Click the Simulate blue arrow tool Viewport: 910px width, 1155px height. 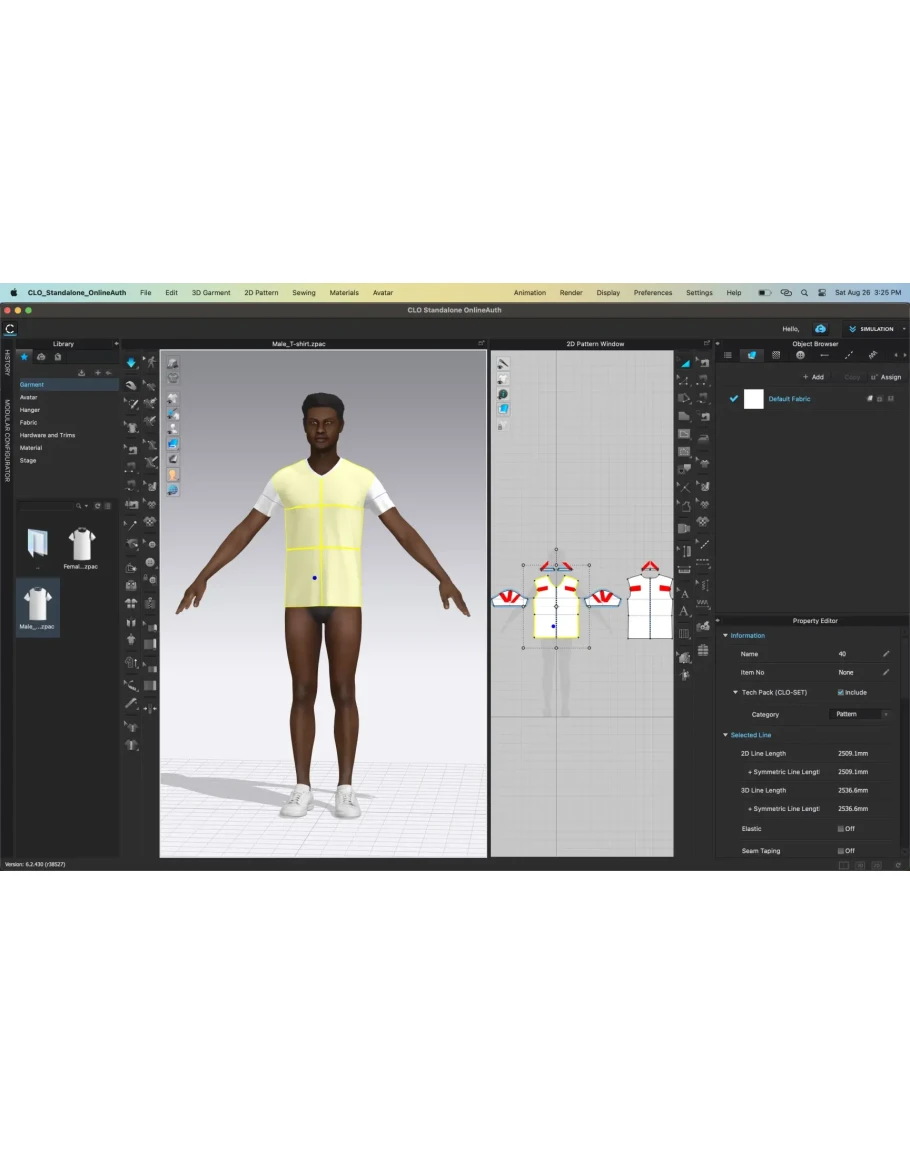click(x=130, y=362)
